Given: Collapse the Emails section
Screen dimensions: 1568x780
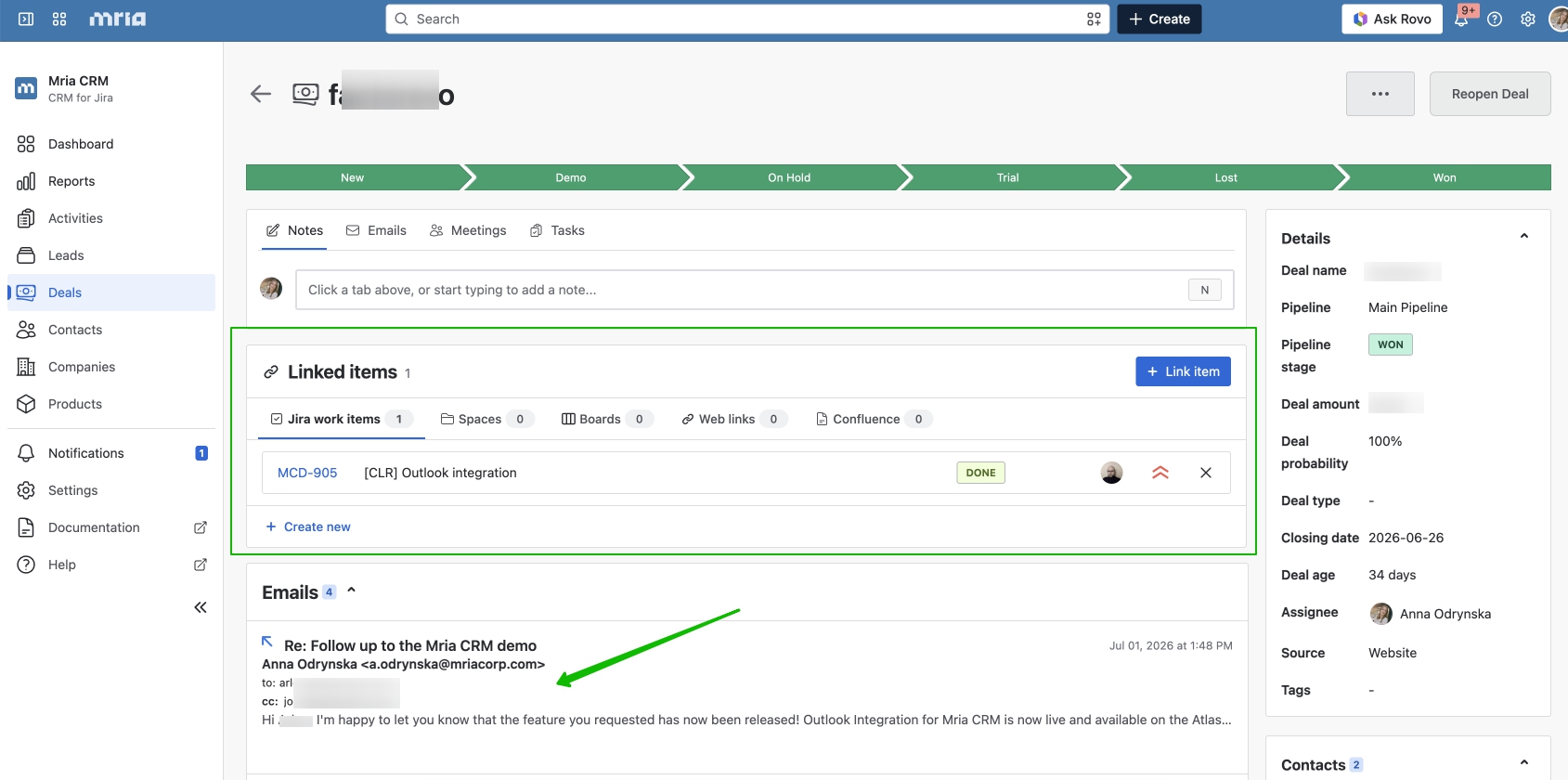Looking at the screenshot, I should [x=352, y=591].
